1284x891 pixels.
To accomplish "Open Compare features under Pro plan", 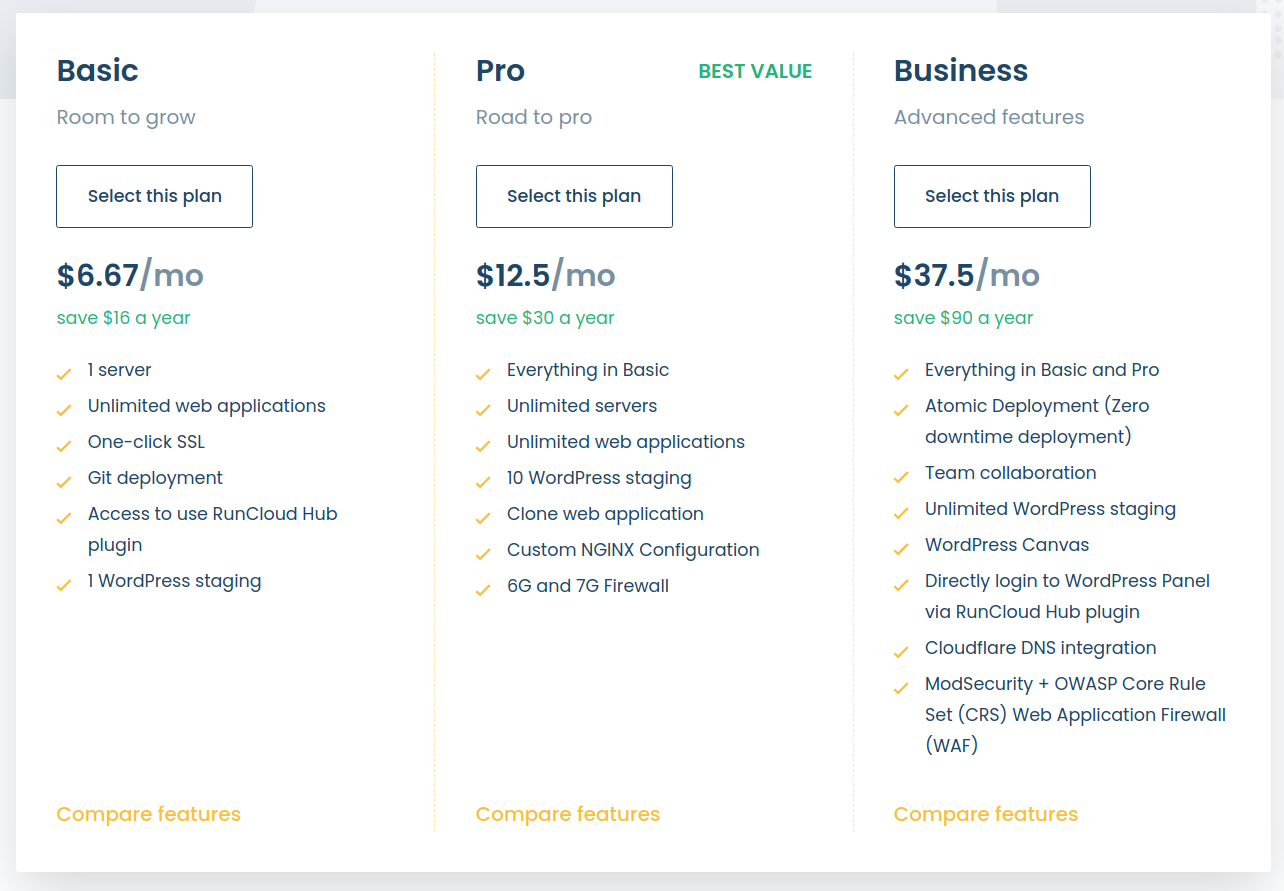I will click(567, 814).
